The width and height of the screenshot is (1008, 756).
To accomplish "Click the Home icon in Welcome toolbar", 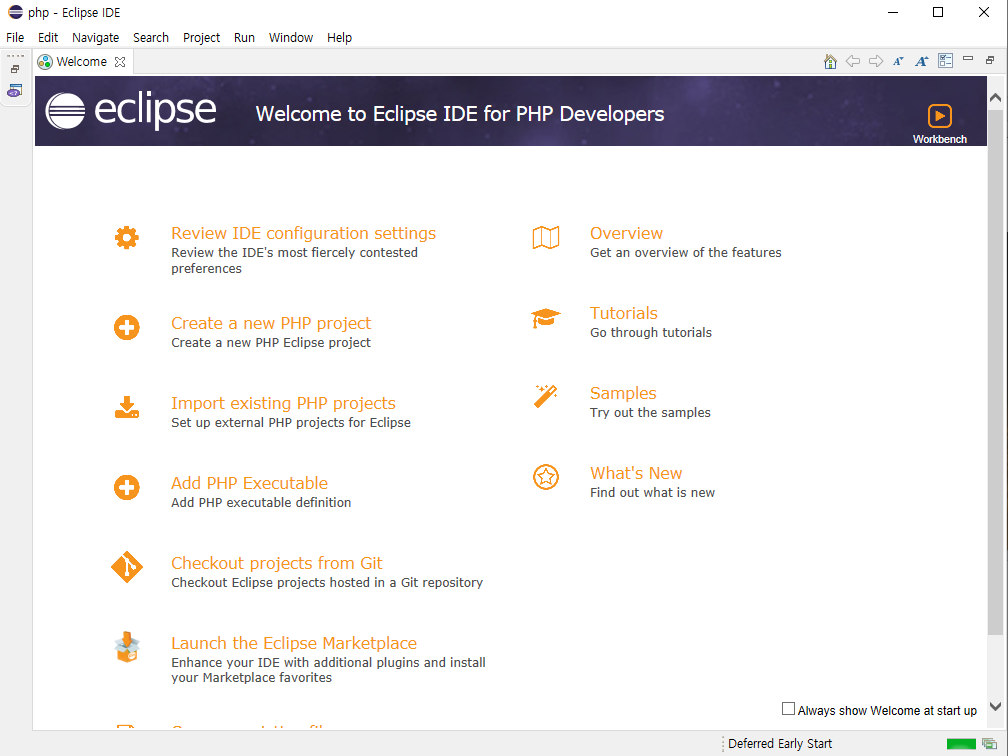I will point(830,61).
